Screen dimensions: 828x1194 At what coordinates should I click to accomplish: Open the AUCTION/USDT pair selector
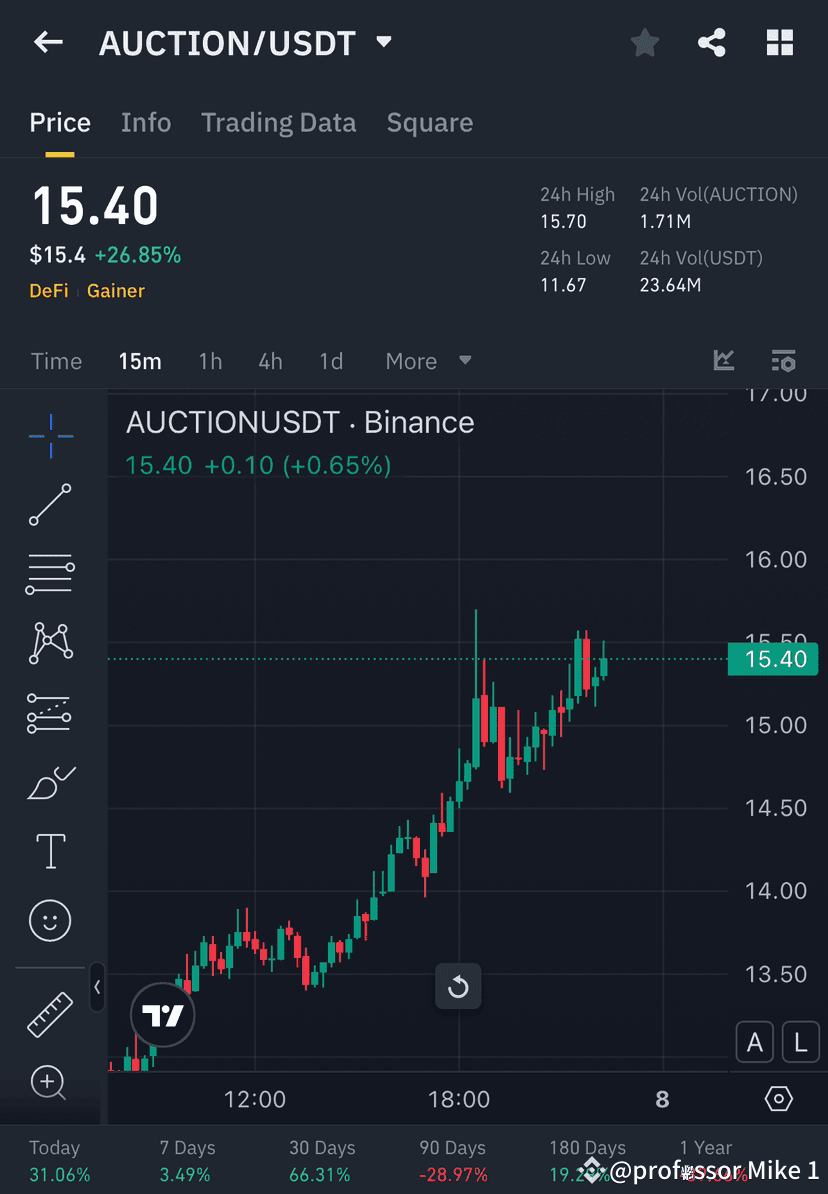click(240, 42)
